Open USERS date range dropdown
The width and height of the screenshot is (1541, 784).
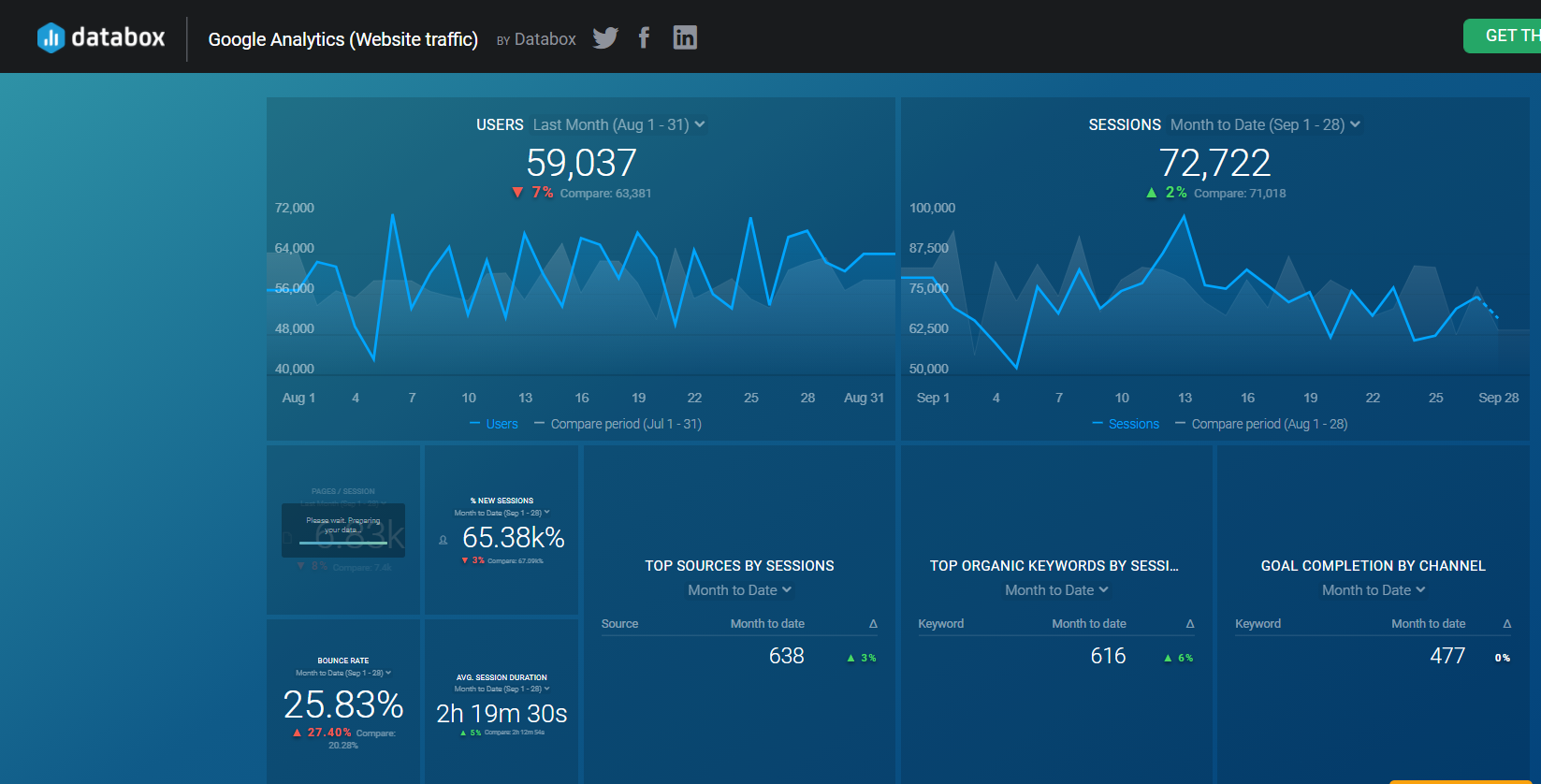[618, 124]
